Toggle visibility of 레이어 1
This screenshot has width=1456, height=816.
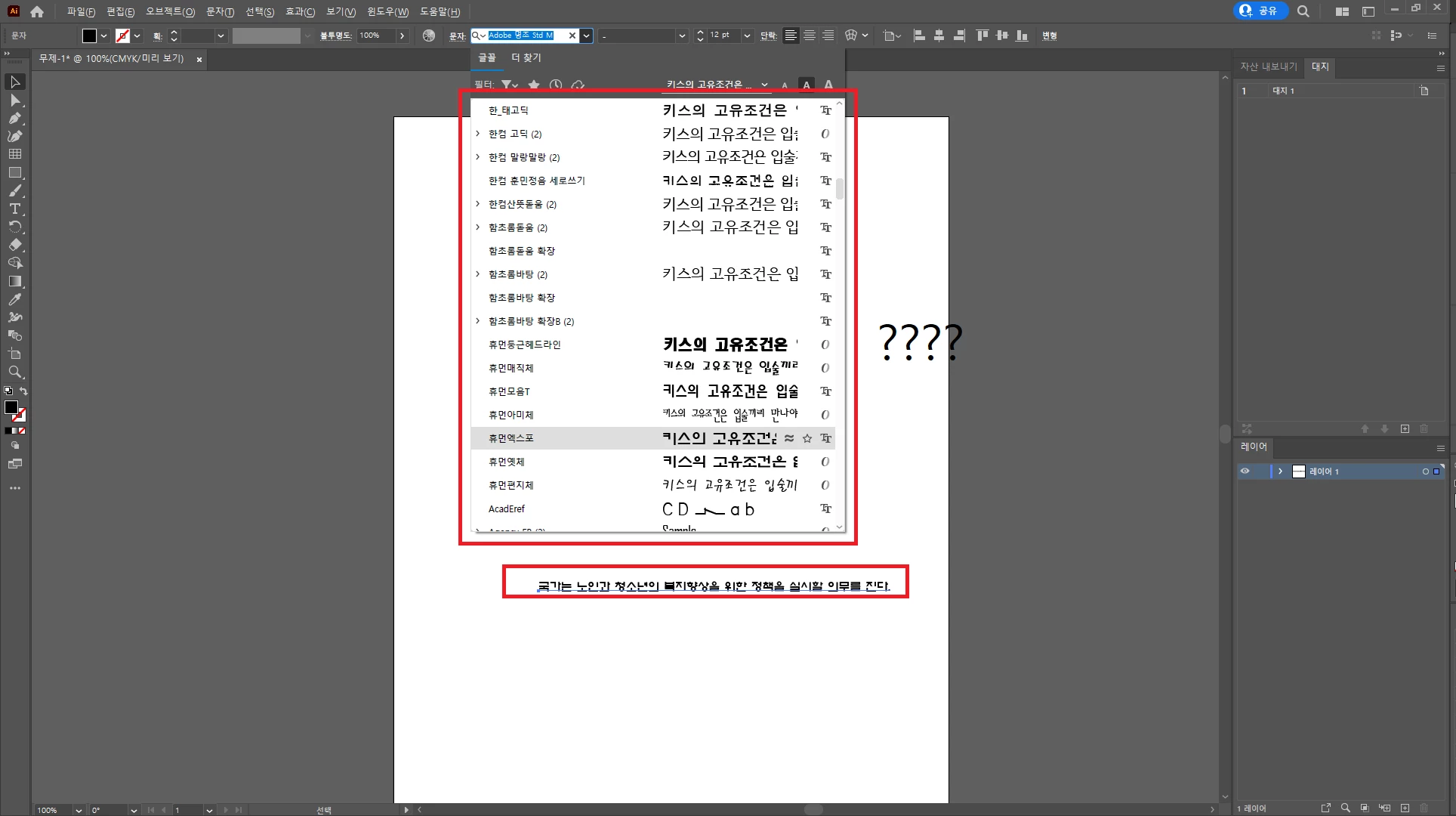point(1245,471)
